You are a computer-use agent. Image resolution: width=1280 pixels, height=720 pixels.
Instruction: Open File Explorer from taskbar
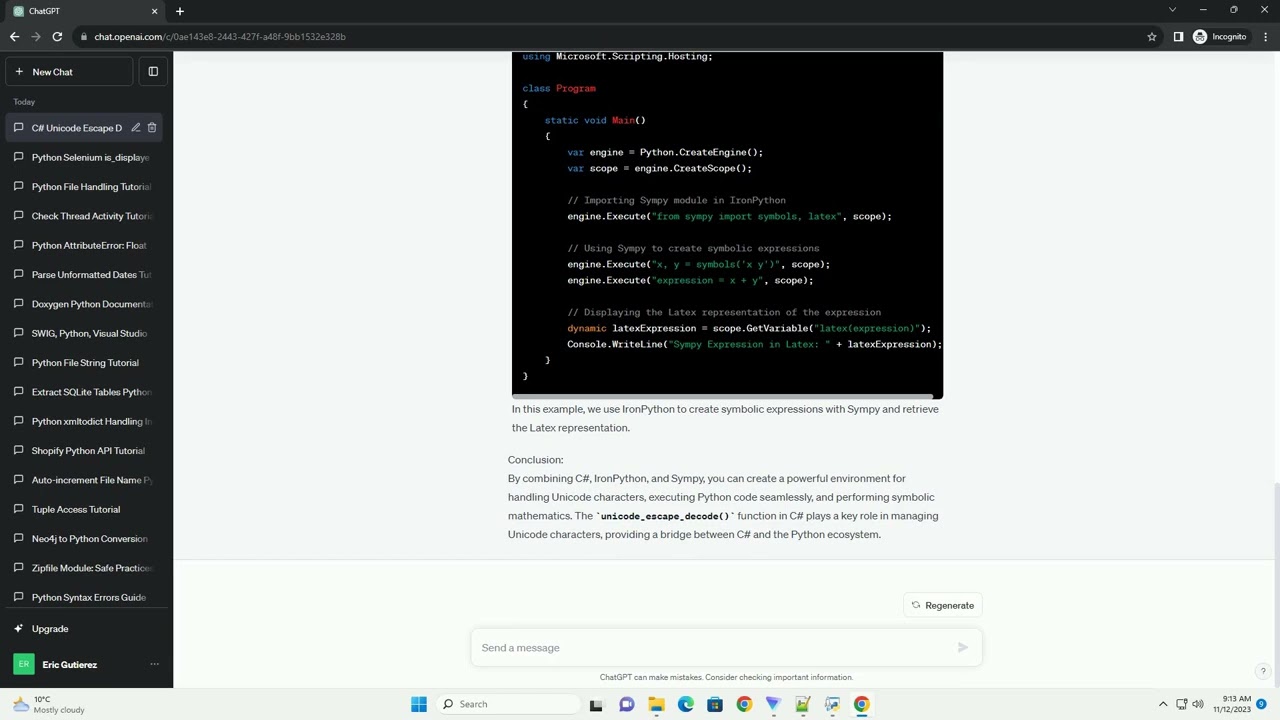[656, 704]
